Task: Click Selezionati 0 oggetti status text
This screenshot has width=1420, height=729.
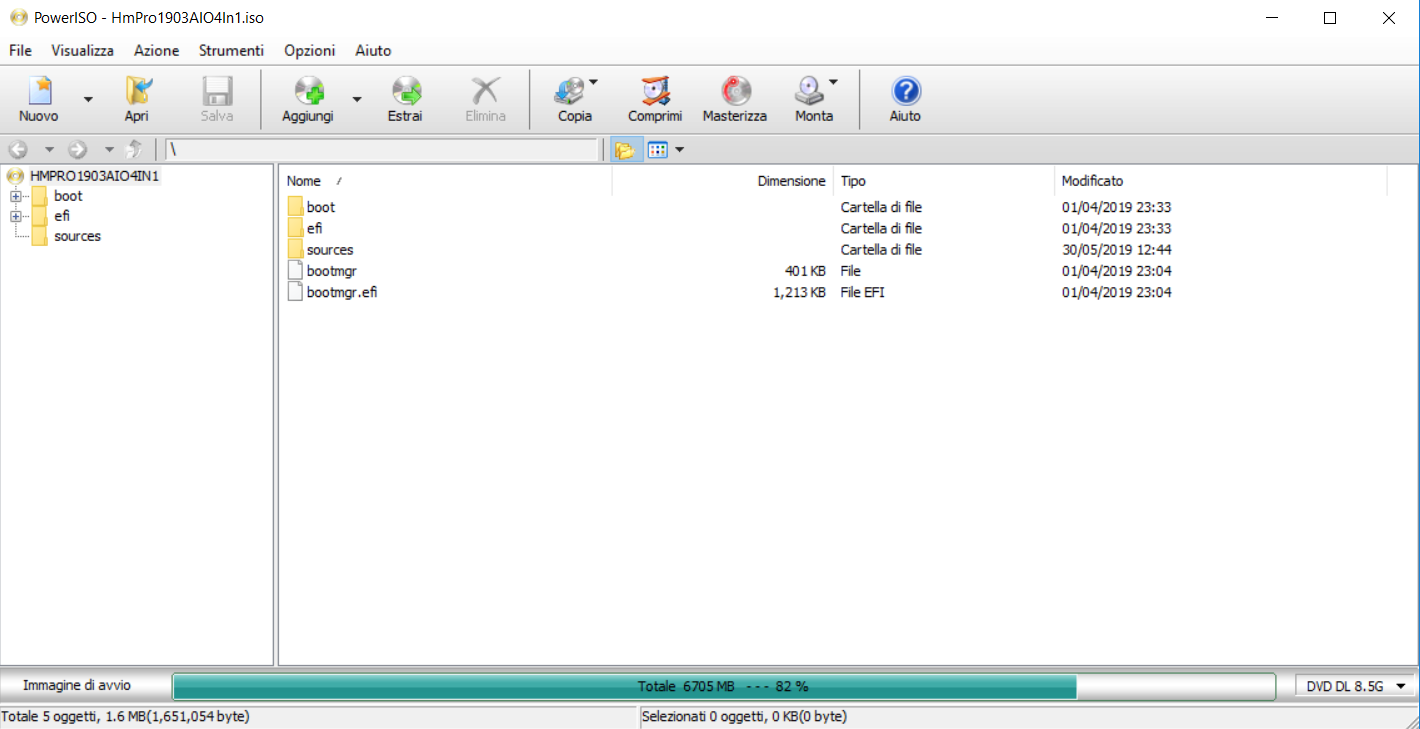Action: (x=744, y=716)
